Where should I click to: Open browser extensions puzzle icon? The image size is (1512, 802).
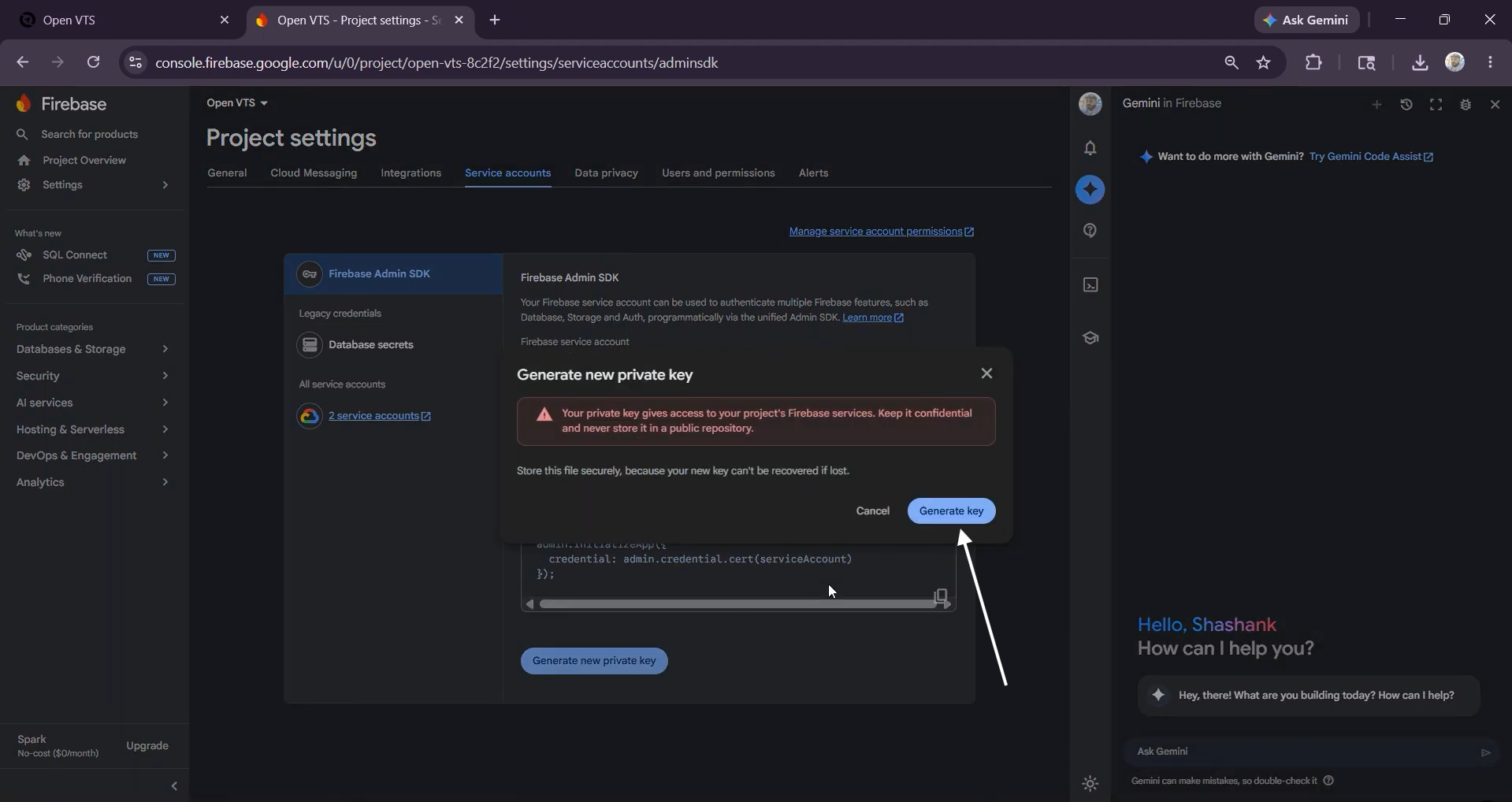click(1313, 63)
